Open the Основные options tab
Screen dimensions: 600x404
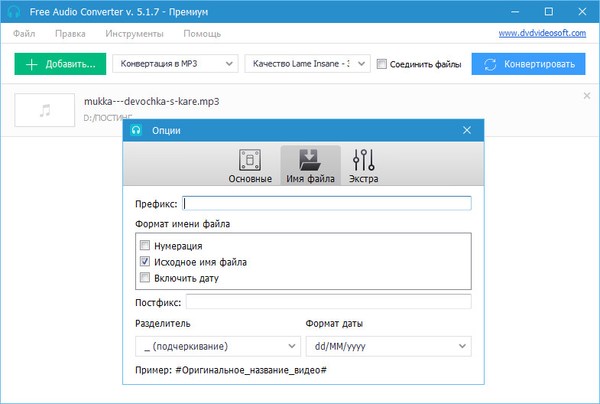(x=250, y=166)
